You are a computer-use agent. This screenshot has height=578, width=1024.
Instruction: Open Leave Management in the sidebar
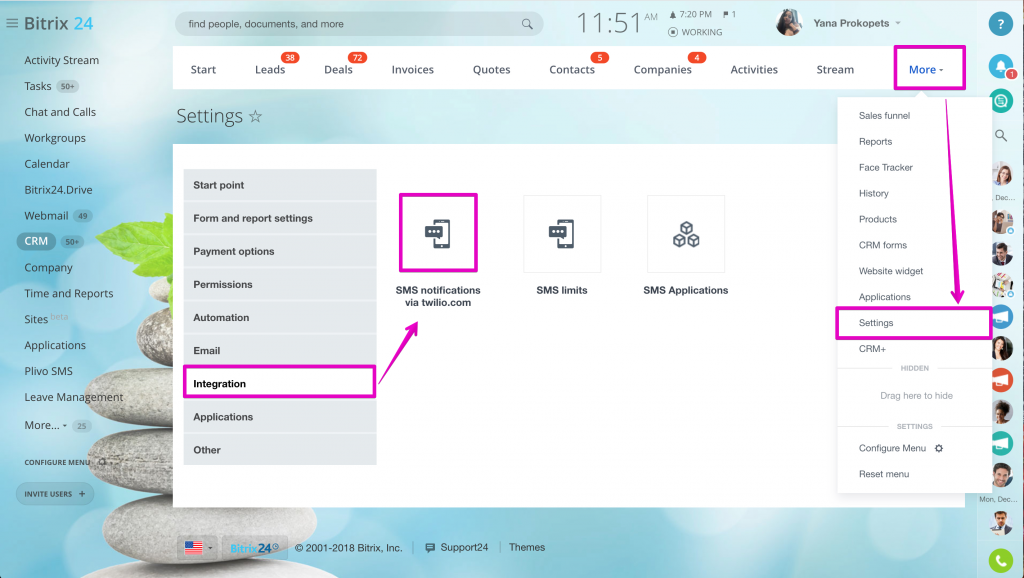tap(74, 397)
